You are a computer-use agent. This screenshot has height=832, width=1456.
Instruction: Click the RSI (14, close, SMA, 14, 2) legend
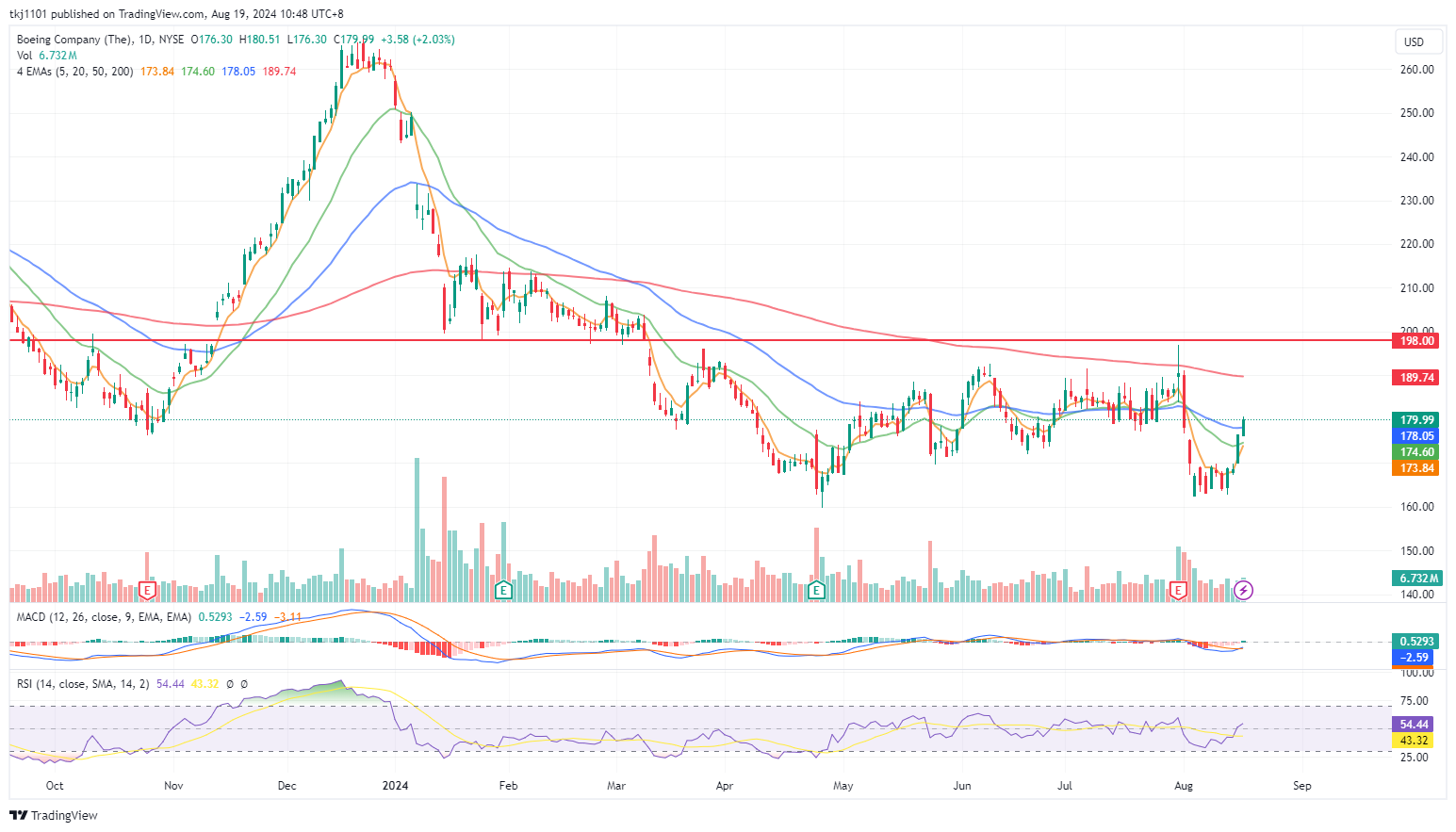click(x=83, y=684)
